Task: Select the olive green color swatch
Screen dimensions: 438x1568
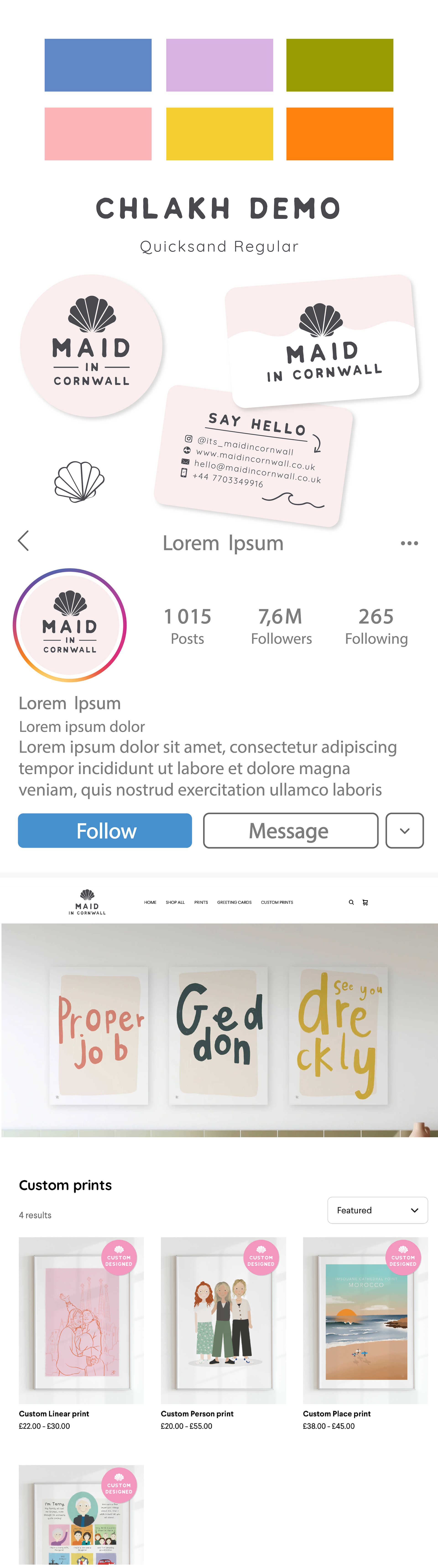Action: click(x=339, y=65)
